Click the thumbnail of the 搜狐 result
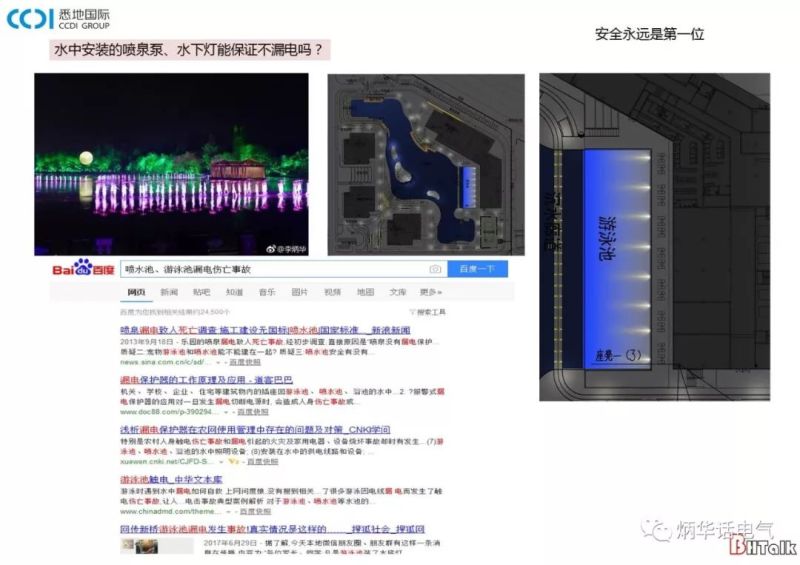The image size is (800, 565). coord(157,546)
